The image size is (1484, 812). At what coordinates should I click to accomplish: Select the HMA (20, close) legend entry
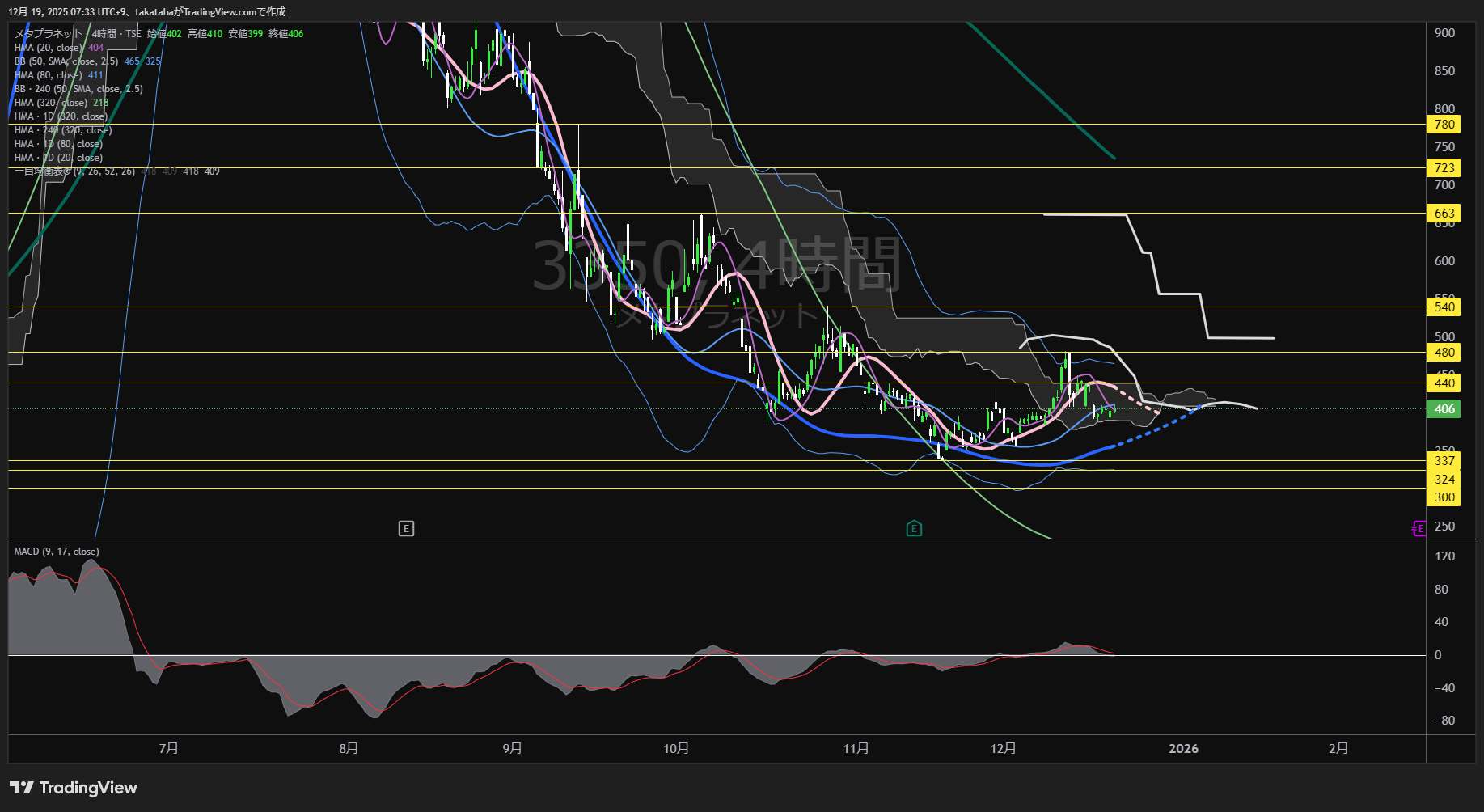(x=49, y=48)
